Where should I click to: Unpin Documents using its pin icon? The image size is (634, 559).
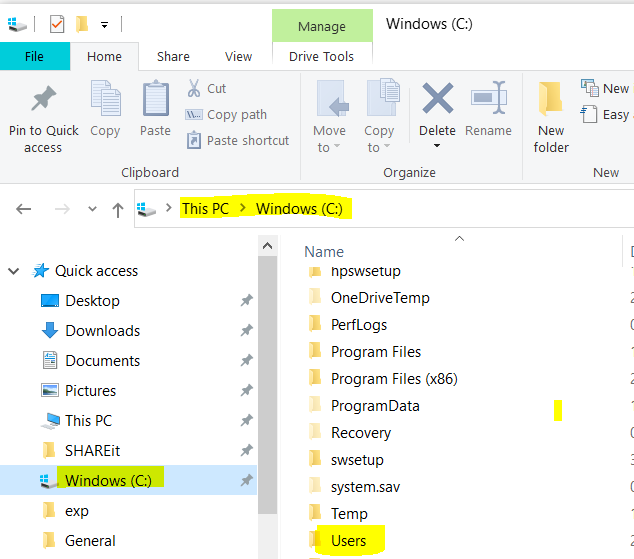(247, 360)
